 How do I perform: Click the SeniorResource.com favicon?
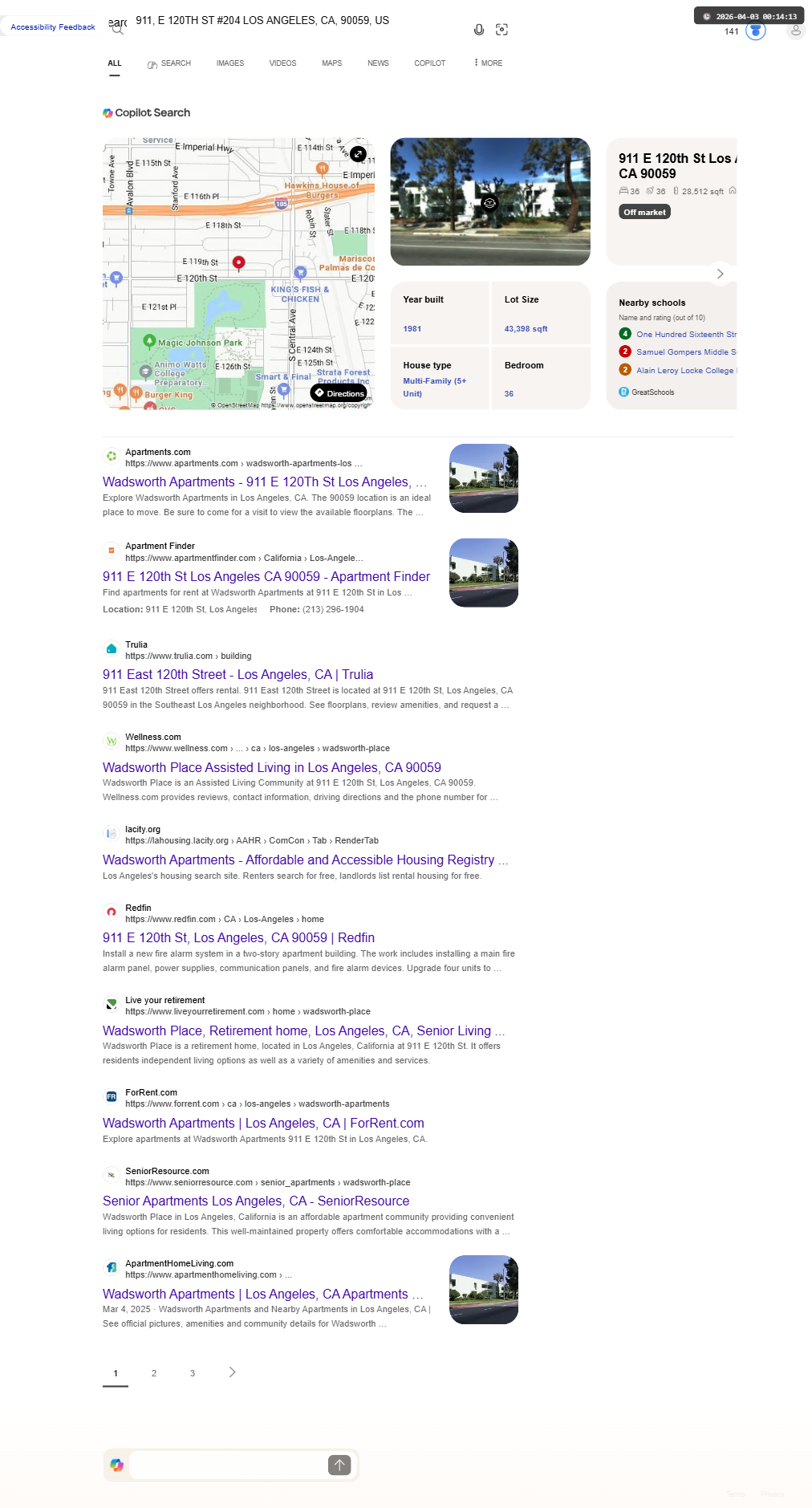(x=112, y=1176)
